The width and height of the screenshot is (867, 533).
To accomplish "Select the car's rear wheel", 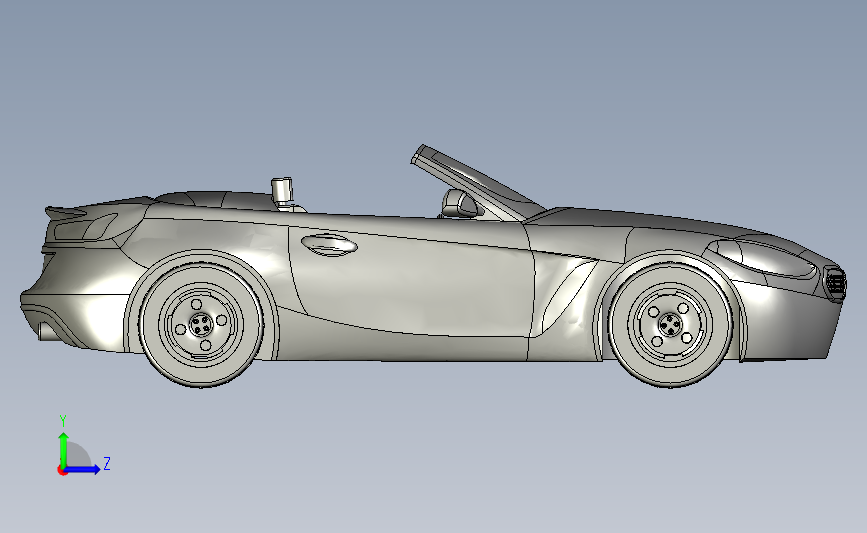I will click(201, 325).
